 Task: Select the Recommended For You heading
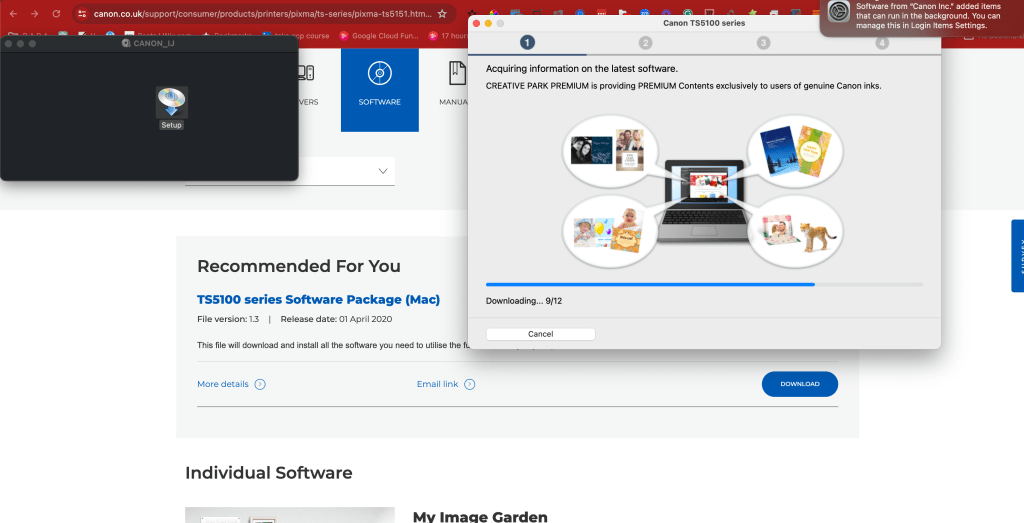click(x=299, y=266)
